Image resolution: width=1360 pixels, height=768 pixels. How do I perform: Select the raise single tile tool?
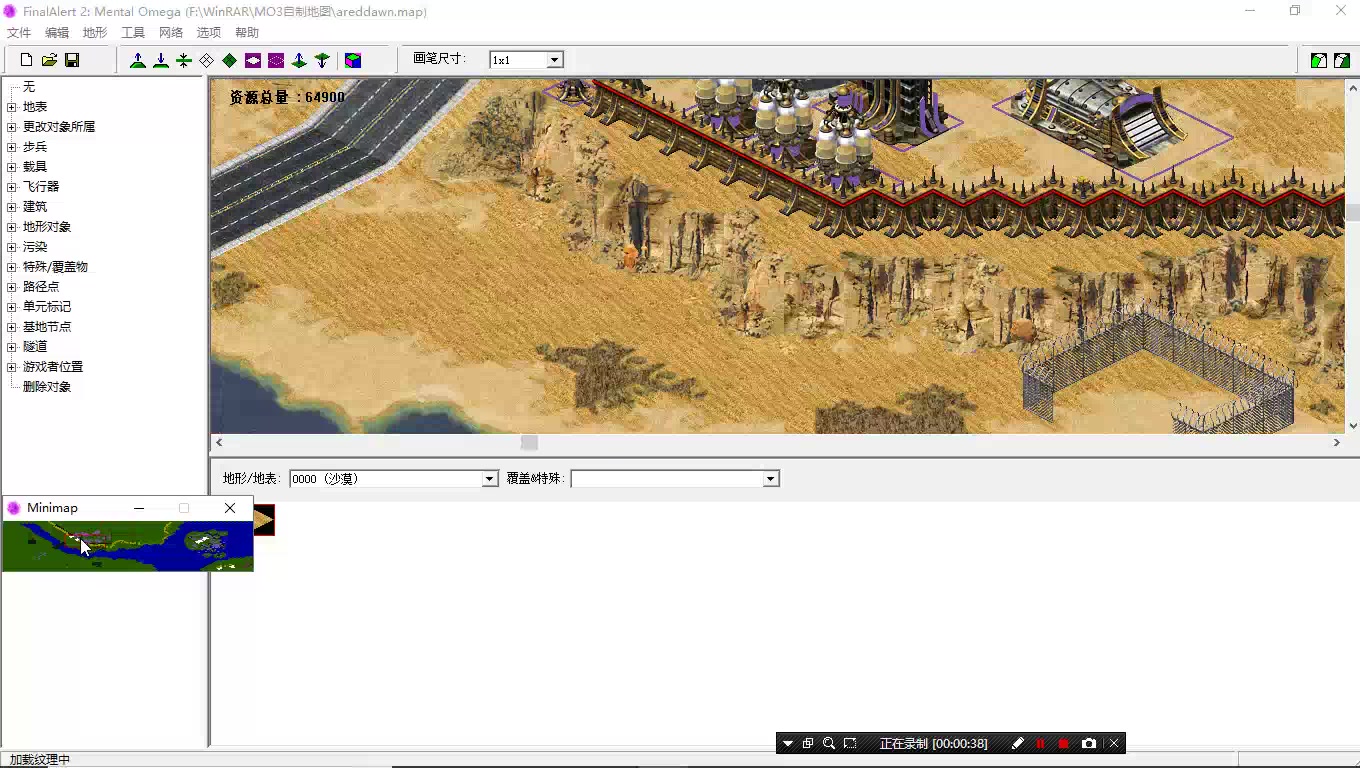coord(299,60)
